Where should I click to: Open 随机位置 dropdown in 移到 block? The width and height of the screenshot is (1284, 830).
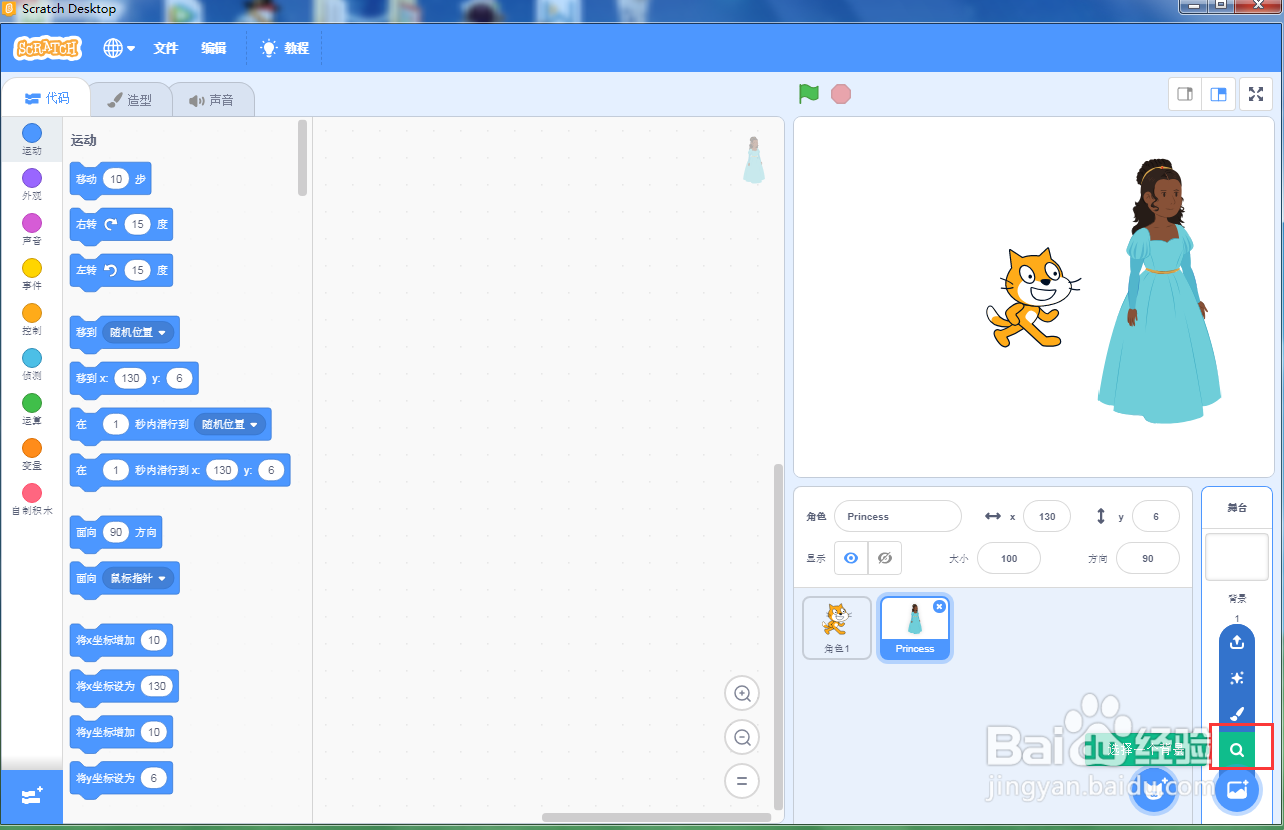[x=138, y=332]
